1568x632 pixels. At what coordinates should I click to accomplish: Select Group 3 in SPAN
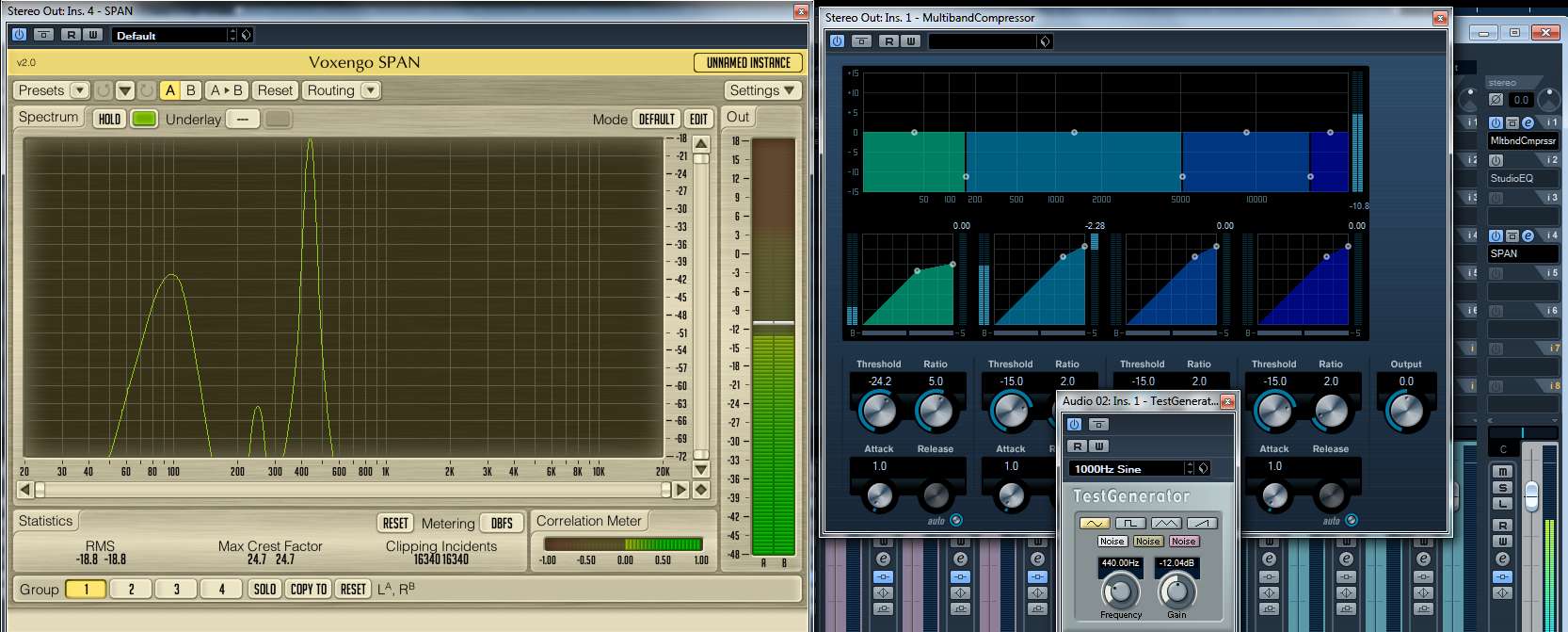176,590
